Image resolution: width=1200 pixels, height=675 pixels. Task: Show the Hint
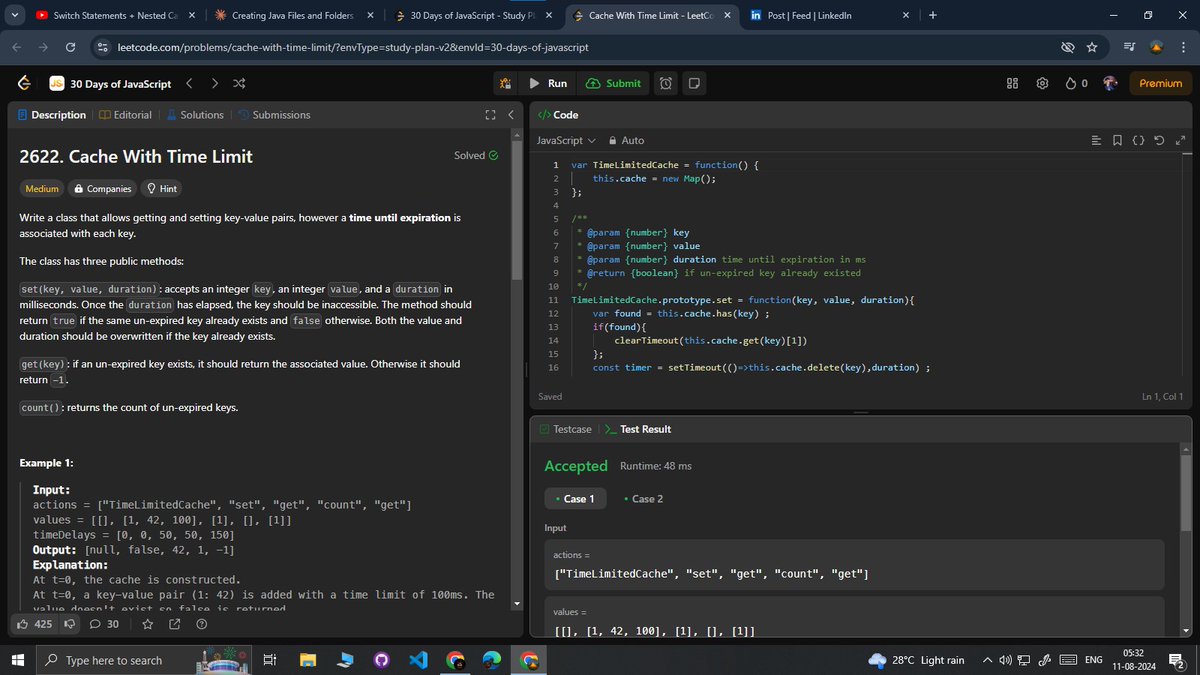point(161,188)
